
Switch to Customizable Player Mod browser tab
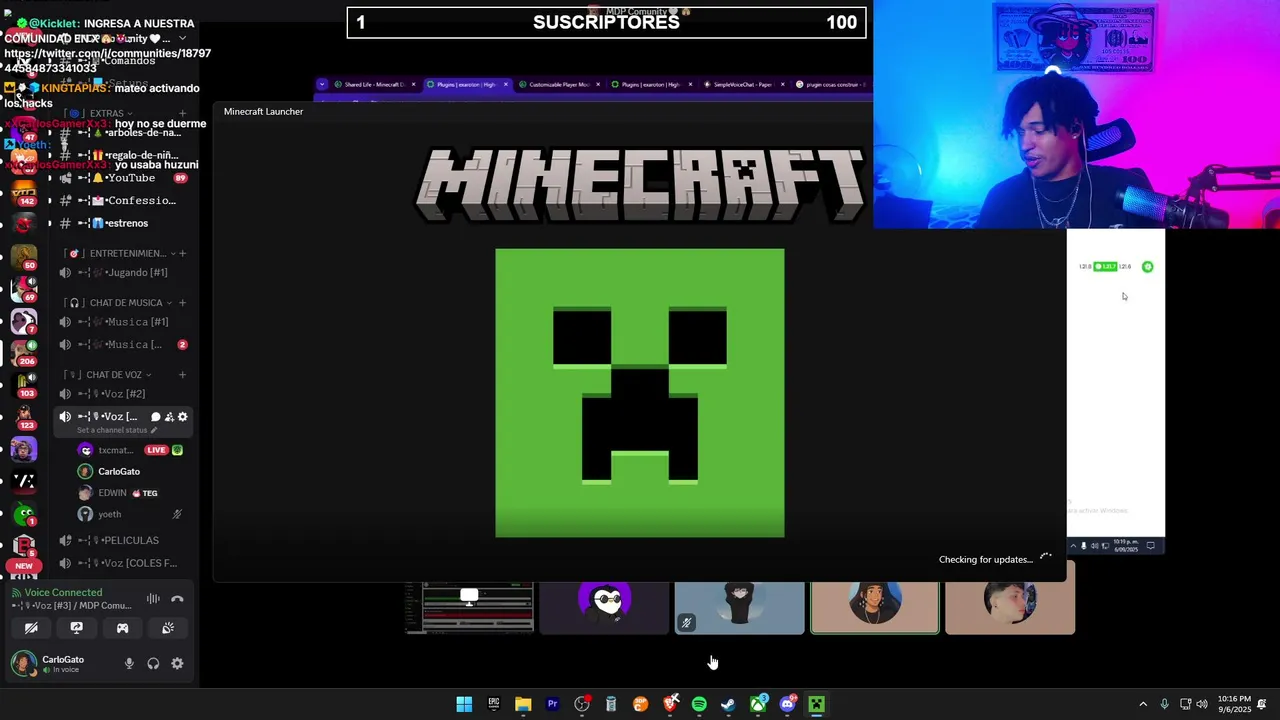558,84
